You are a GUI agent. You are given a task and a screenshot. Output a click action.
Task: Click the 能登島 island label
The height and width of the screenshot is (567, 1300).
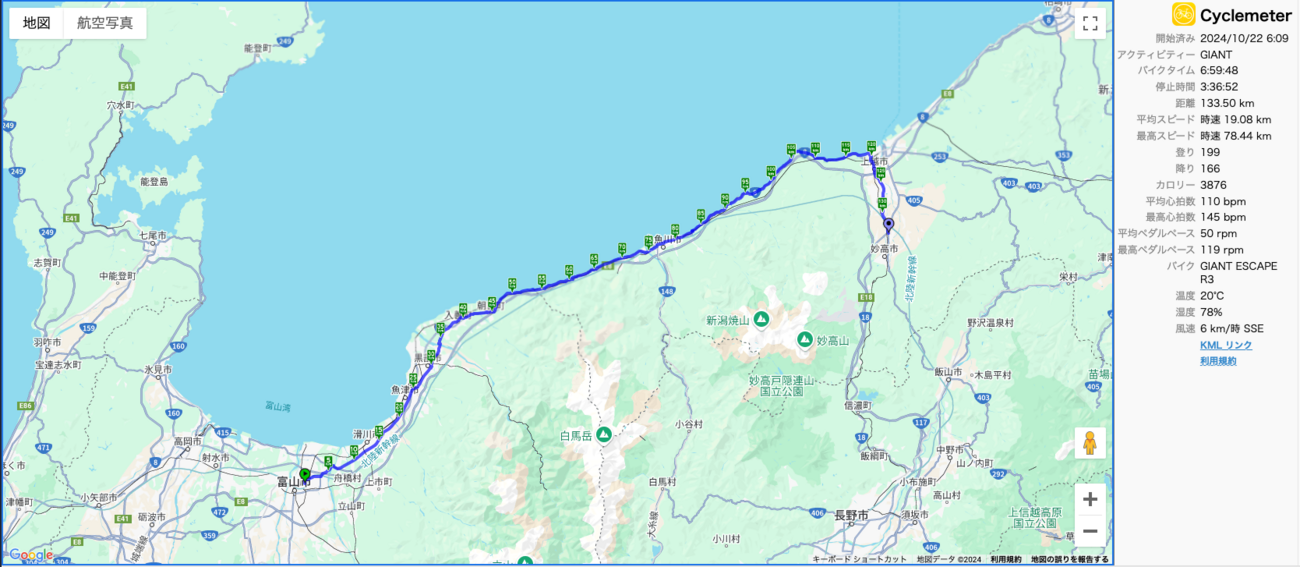point(153,182)
